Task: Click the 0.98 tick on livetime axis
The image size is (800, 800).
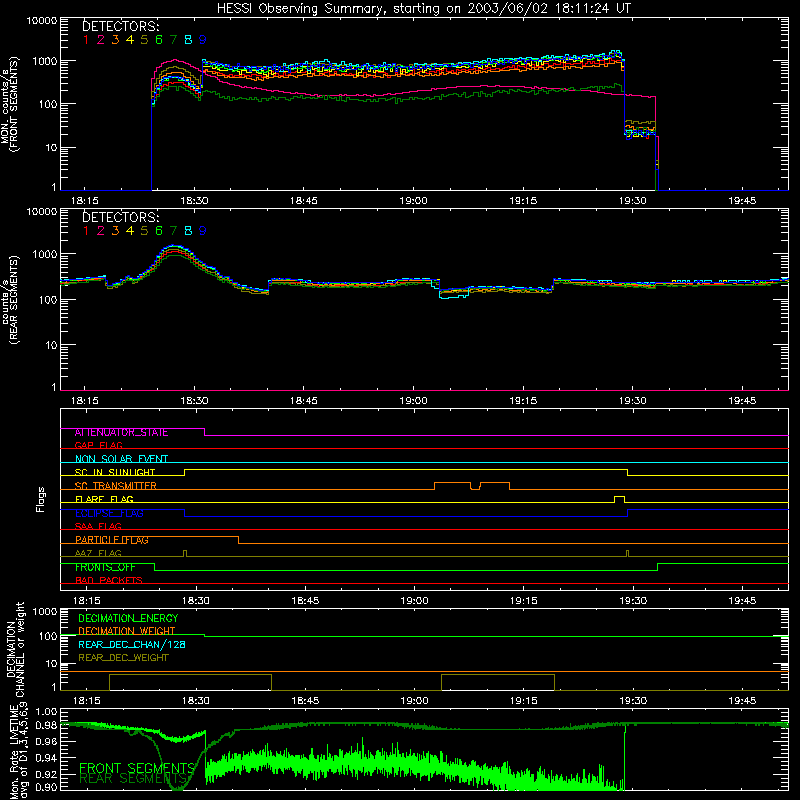Action: click(x=47, y=725)
